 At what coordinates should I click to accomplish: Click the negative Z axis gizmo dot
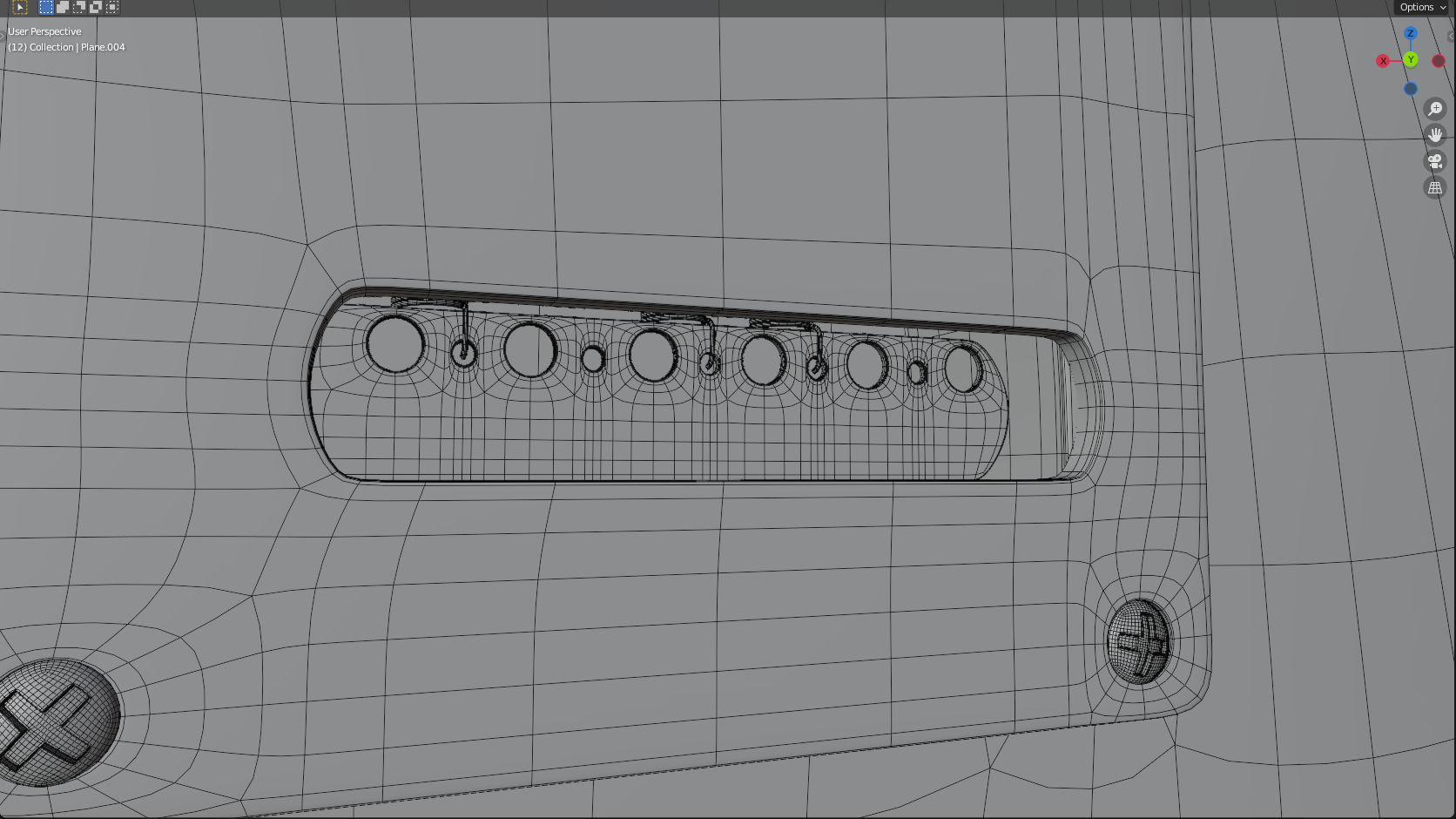tap(1411, 88)
